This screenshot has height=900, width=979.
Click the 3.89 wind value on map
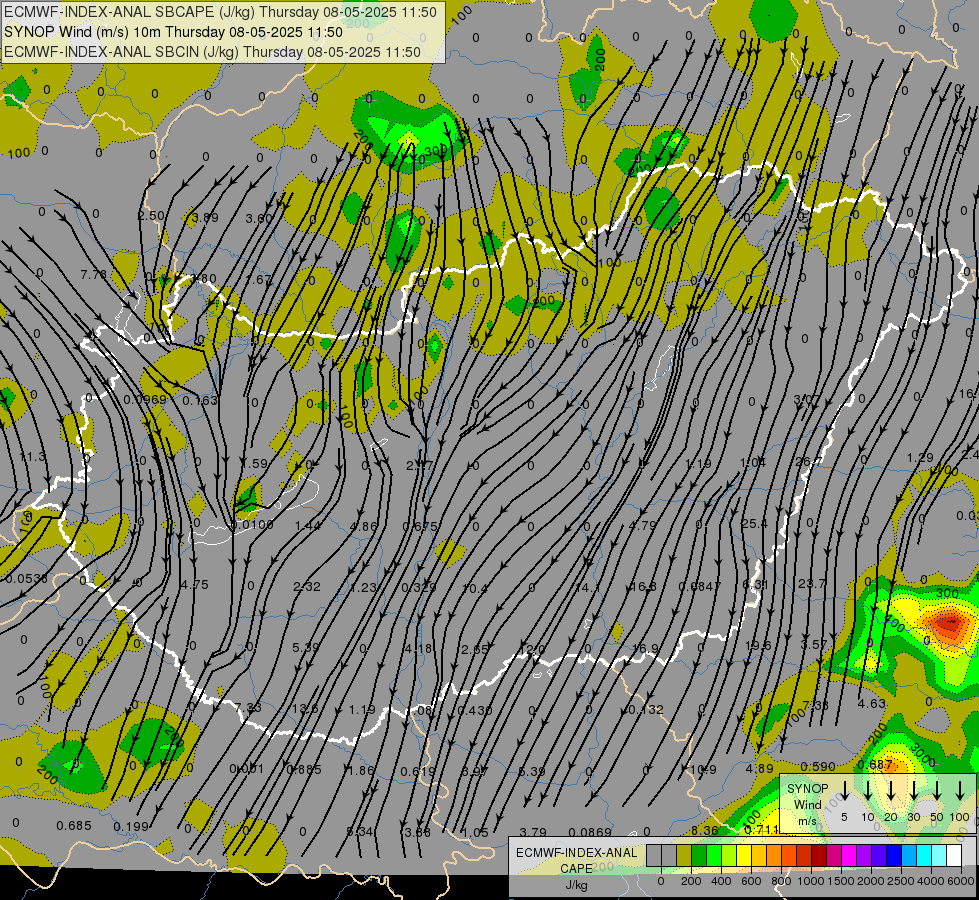(x=205, y=217)
